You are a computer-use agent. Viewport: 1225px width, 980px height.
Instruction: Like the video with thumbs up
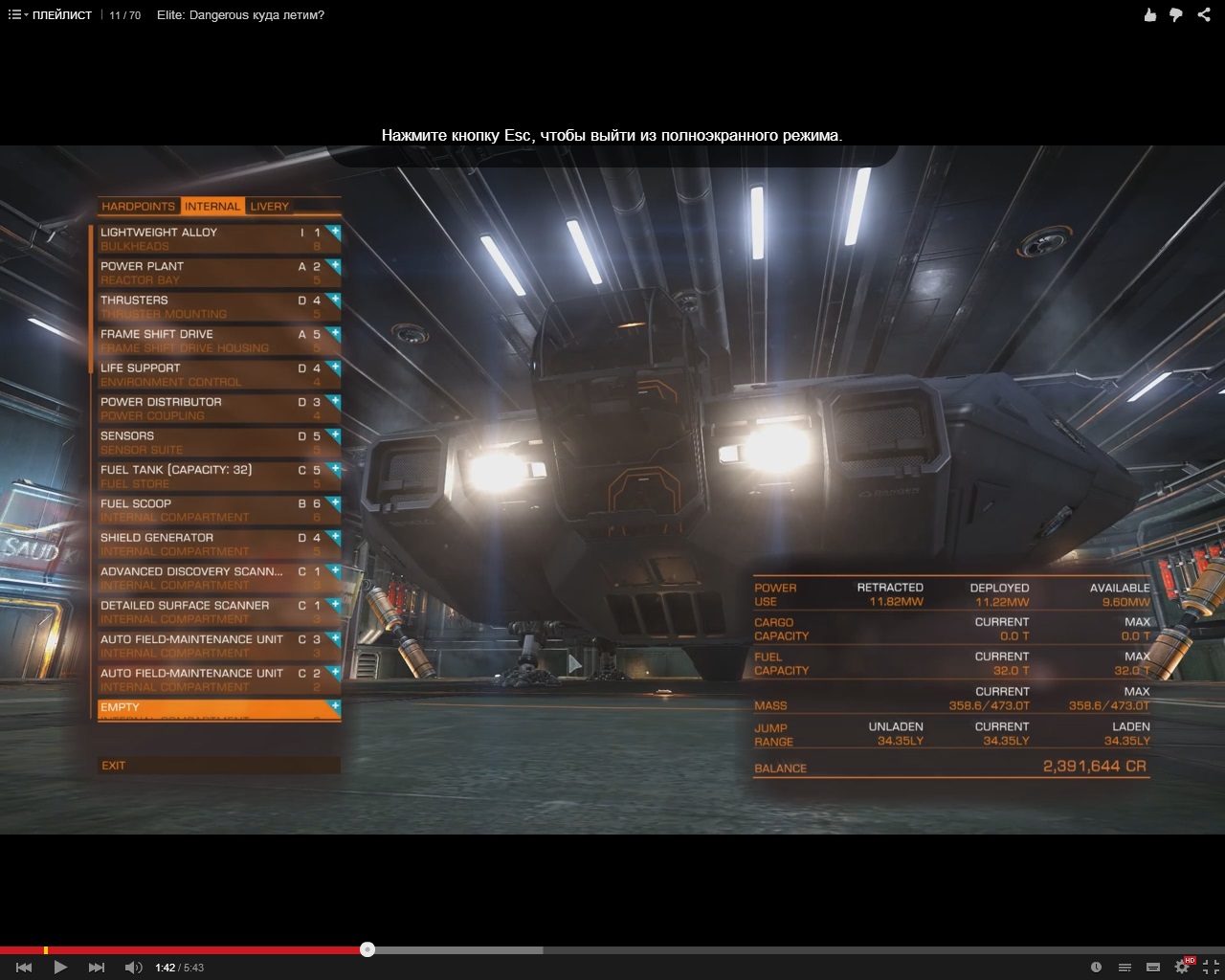click(x=1149, y=15)
